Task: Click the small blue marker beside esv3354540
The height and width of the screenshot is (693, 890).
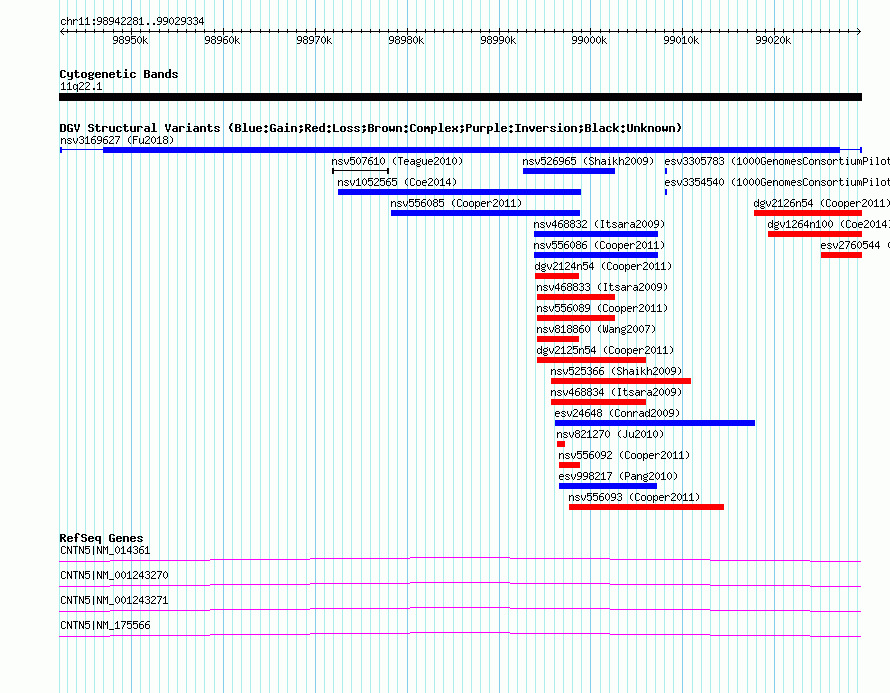Action: [x=666, y=192]
